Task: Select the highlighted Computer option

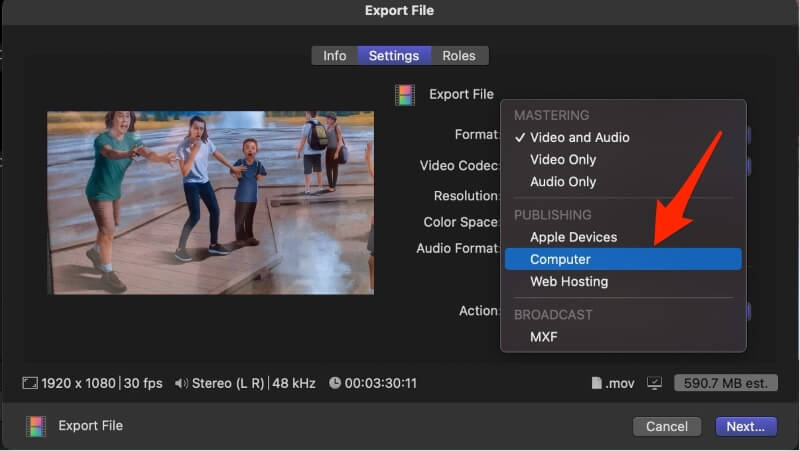Action: pos(560,259)
